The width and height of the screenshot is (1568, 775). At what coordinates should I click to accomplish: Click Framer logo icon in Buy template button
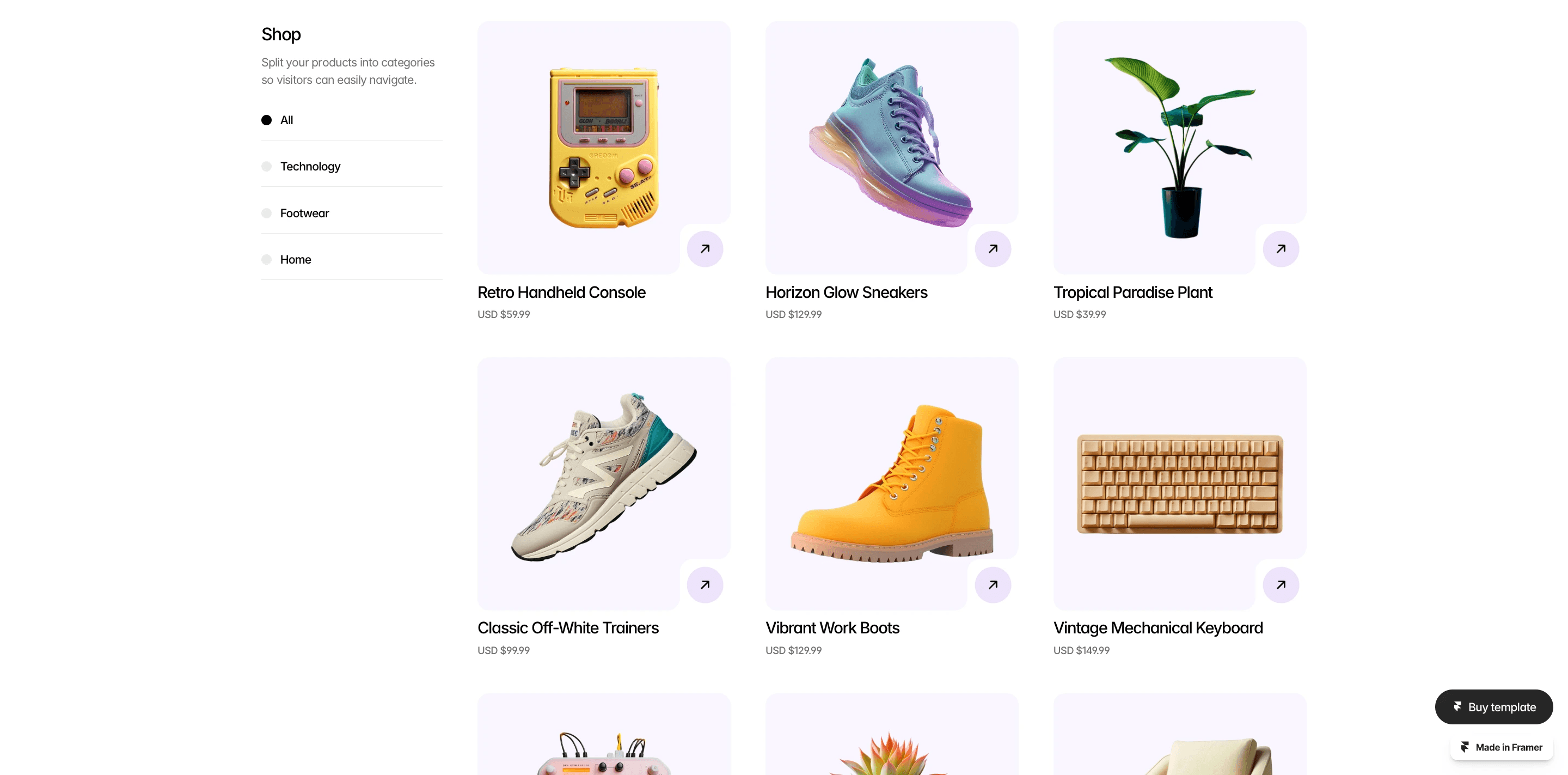1457,707
